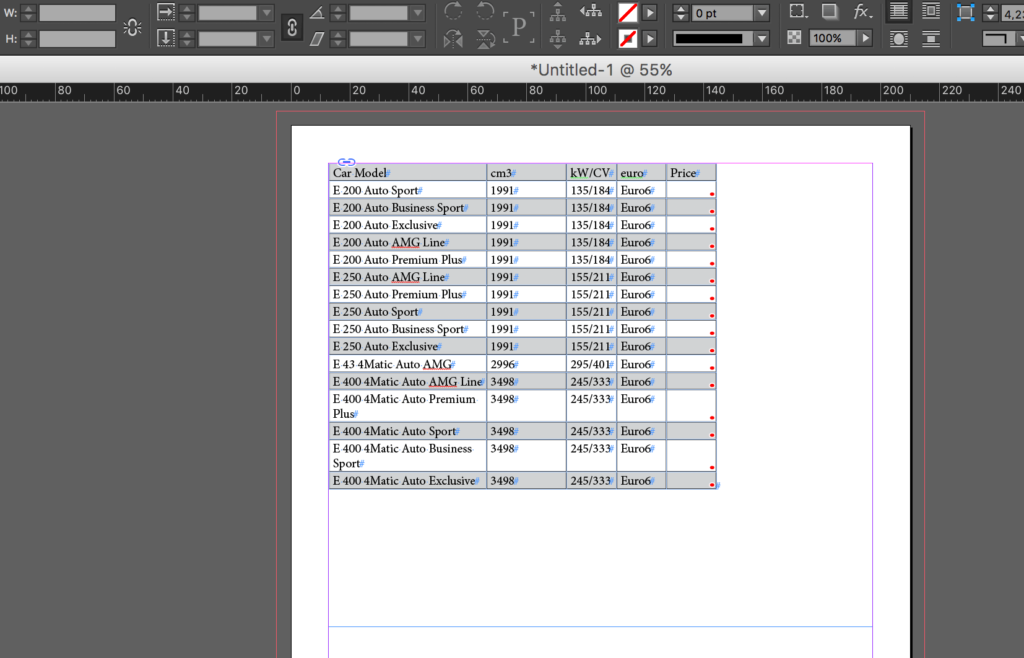The width and height of the screenshot is (1024, 658).
Task: Click the stroke weight 0 pt field
Action: tap(723, 12)
